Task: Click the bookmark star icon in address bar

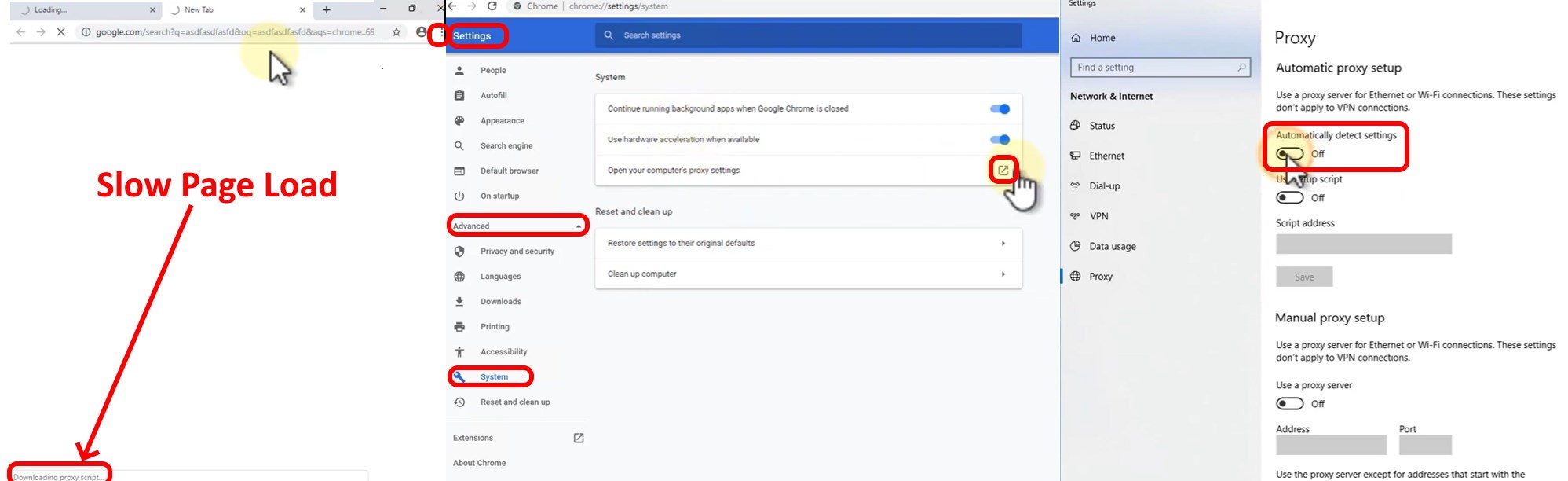Action: 397,32
